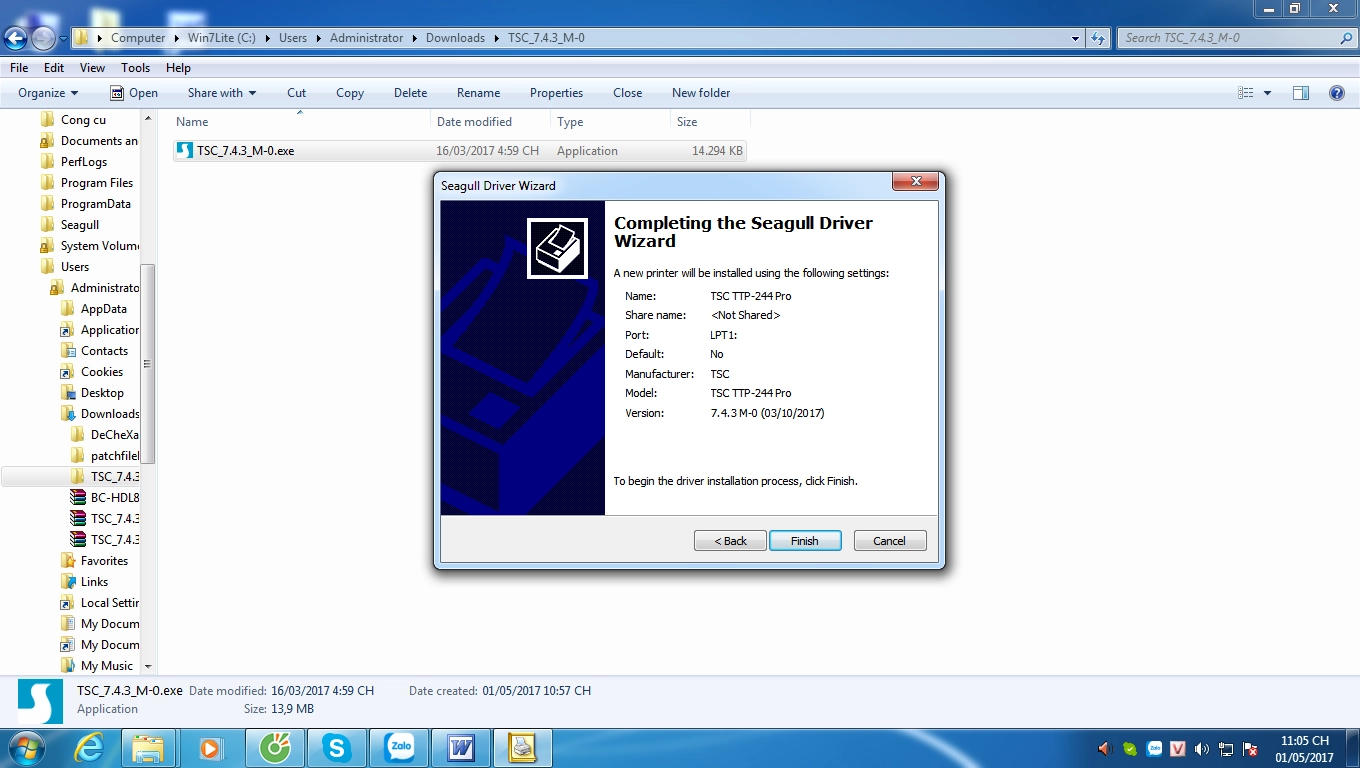
Task: Click Computer in the address breadcrumb
Action: pos(138,38)
